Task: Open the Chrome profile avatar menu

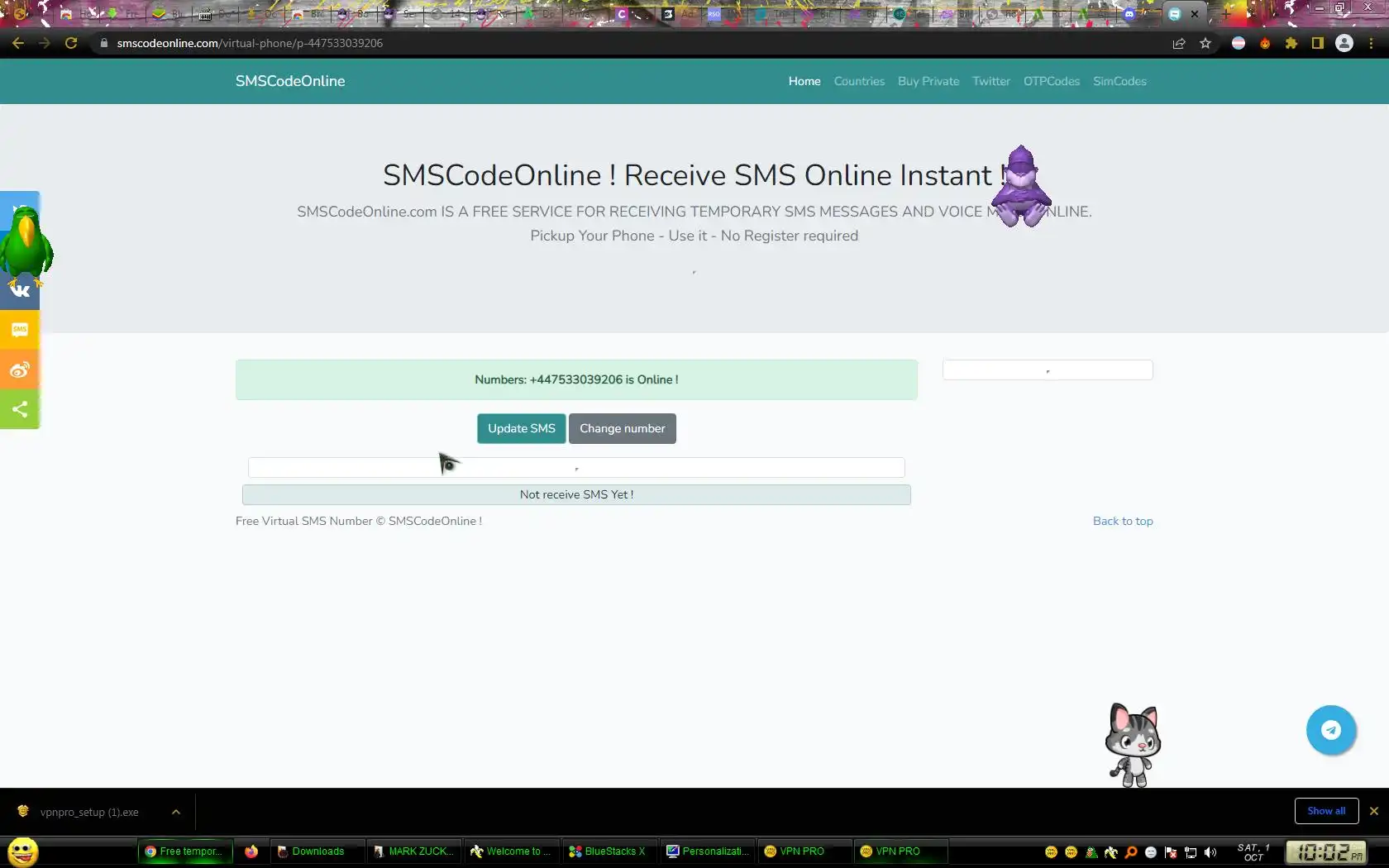Action: click(x=1344, y=43)
